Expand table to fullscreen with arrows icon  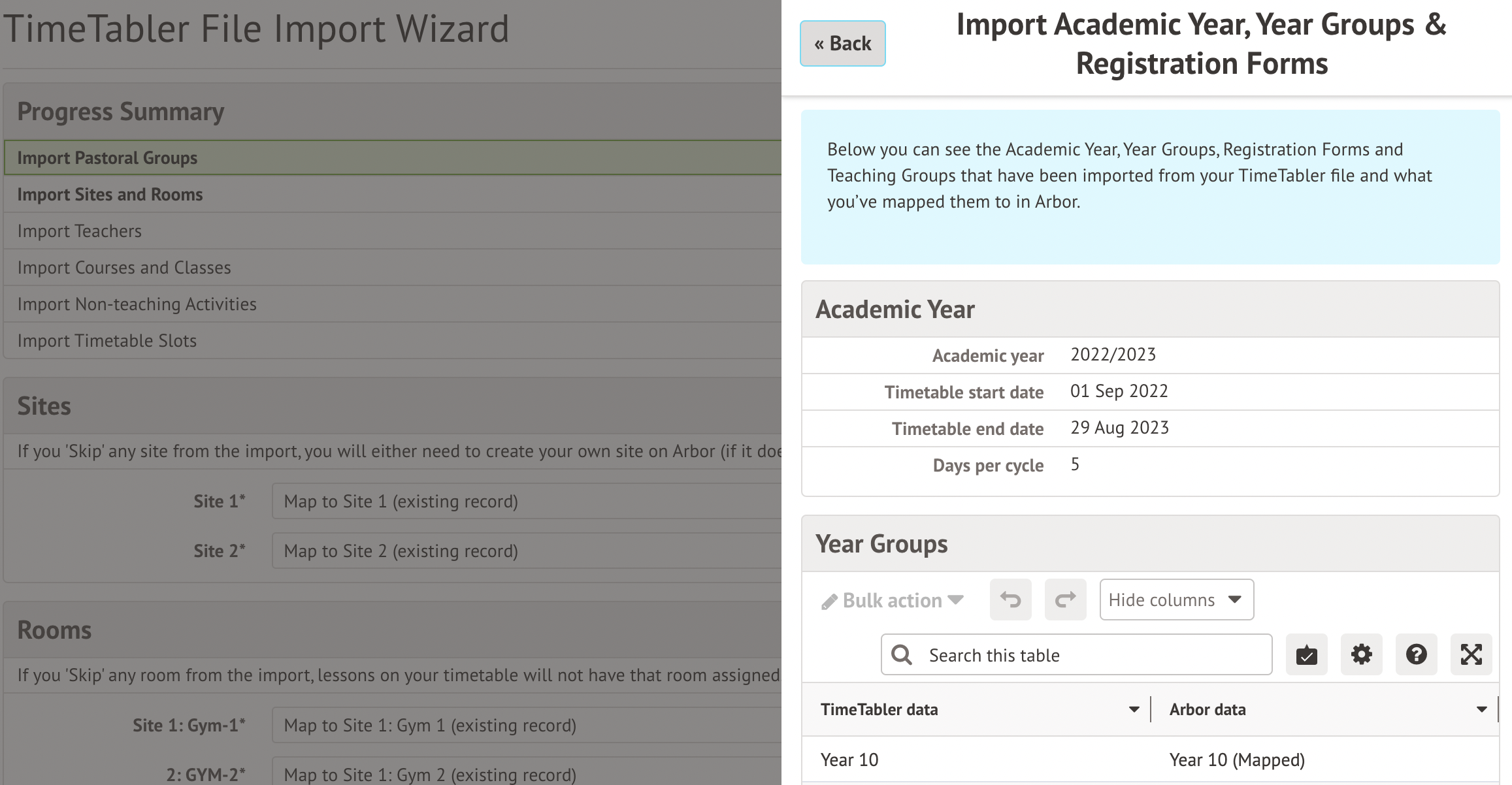coord(1471,654)
